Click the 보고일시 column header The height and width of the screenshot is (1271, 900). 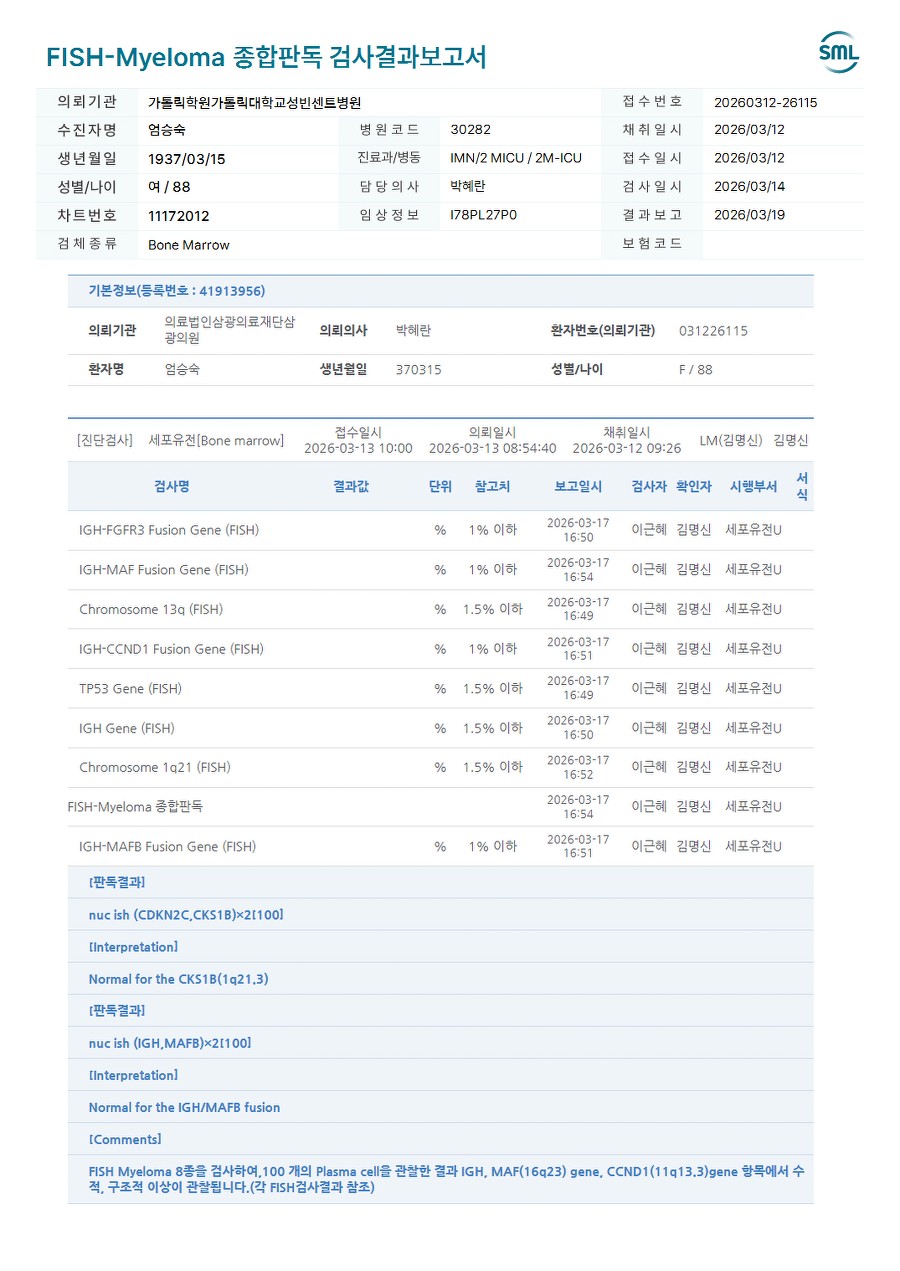(x=578, y=487)
